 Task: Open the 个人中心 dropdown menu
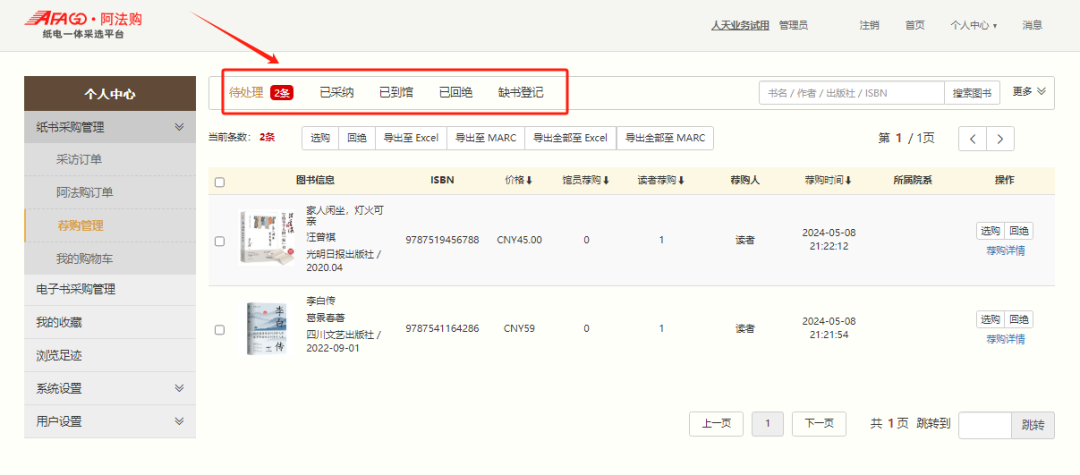(x=973, y=25)
